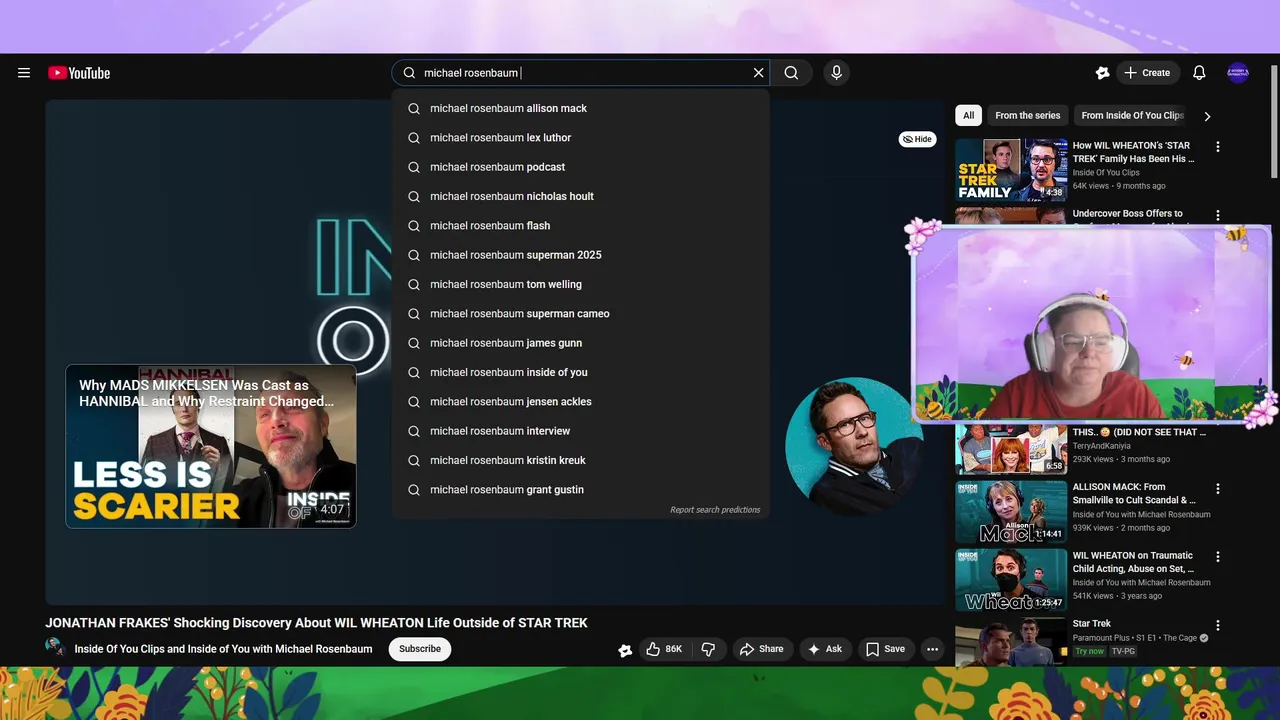Select suggestion michael rosenbaum nicholas hoult
The height and width of the screenshot is (720, 1280).
click(581, 196)
